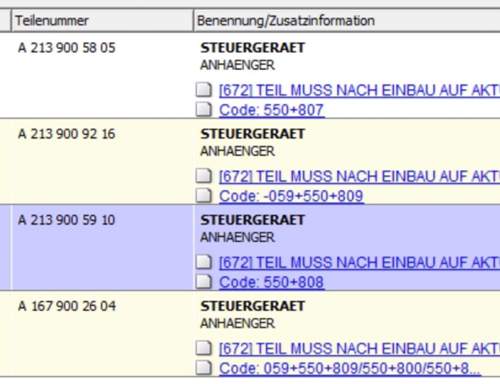Click note icon beside [672] link for A 213 900 58 05
The image size is (500, 384).
tap(204, 89)
